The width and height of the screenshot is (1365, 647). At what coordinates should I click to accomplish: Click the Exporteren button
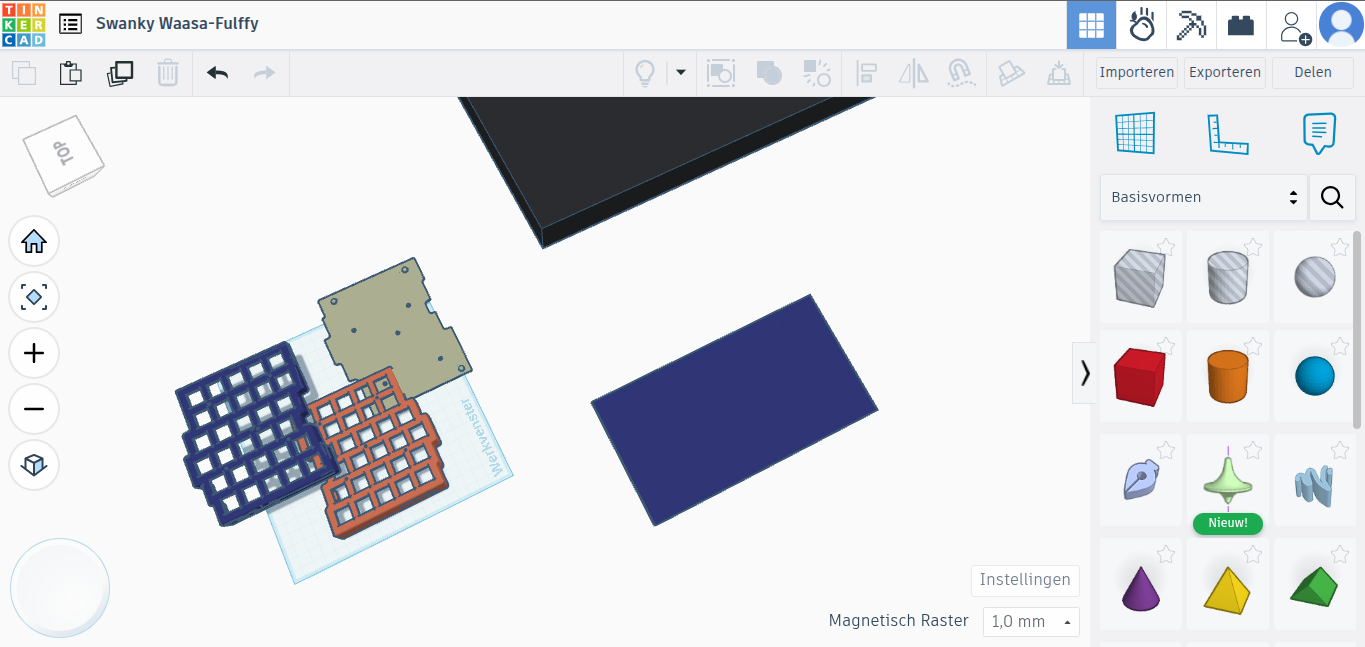(x=1224, y=72)
